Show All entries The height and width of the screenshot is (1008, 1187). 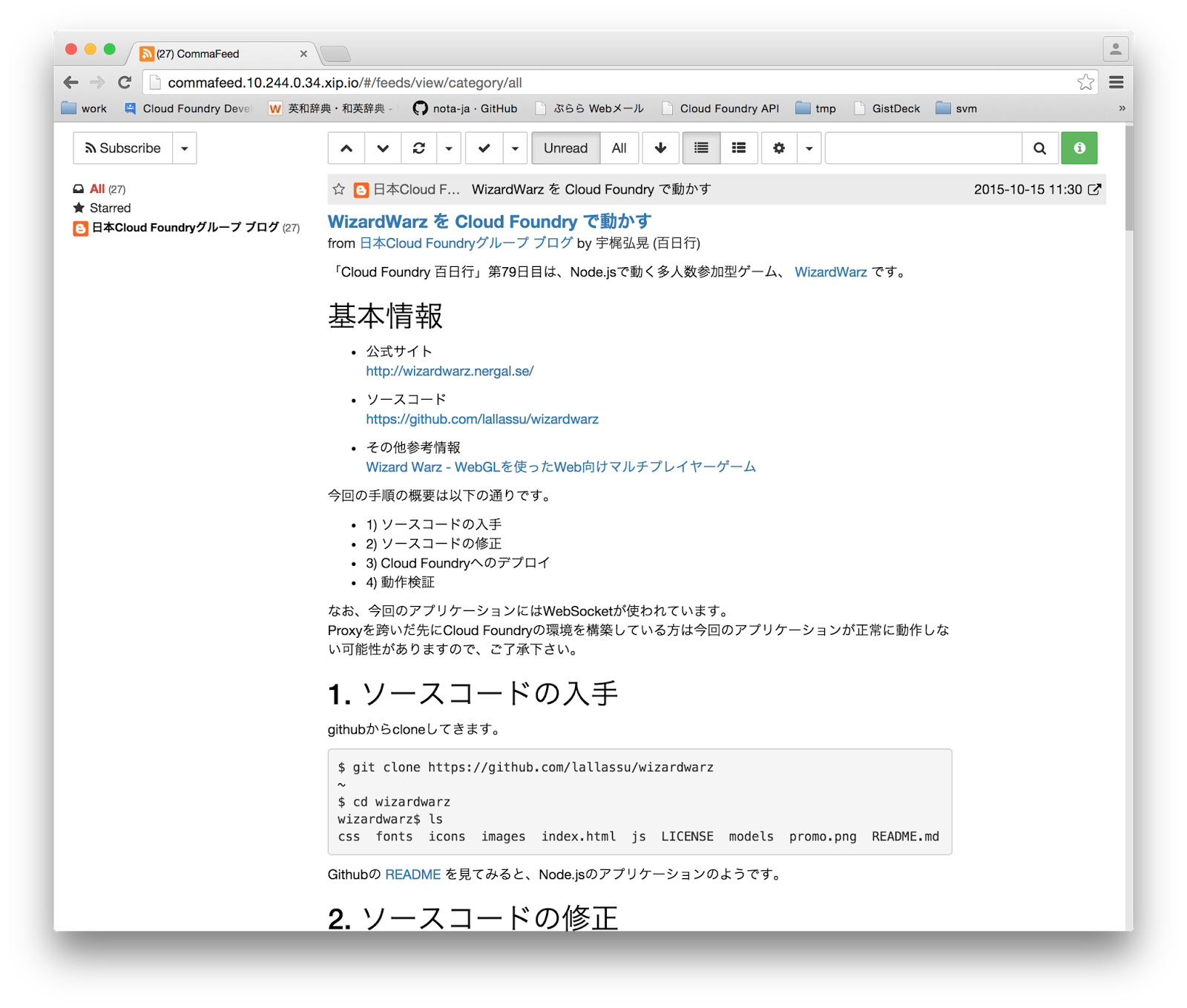(619, 148)
